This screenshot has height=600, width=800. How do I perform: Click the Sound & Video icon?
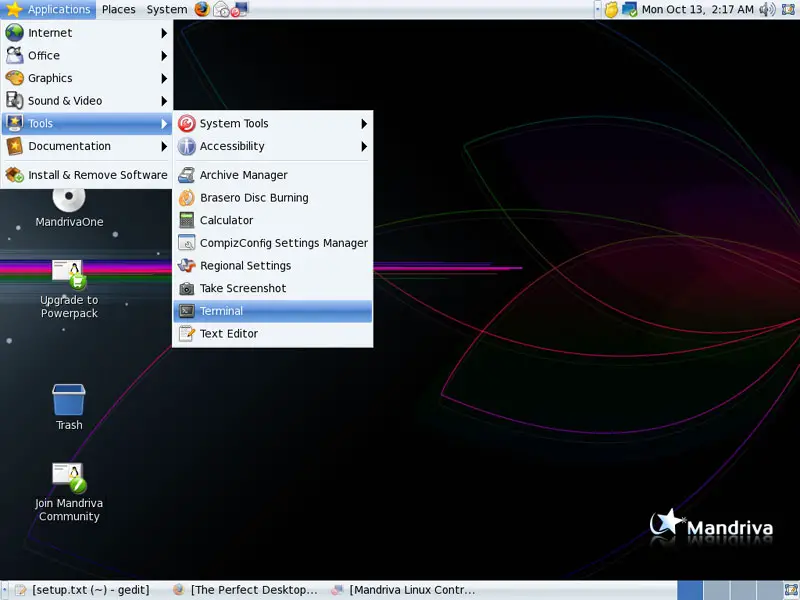click(14, 101)
